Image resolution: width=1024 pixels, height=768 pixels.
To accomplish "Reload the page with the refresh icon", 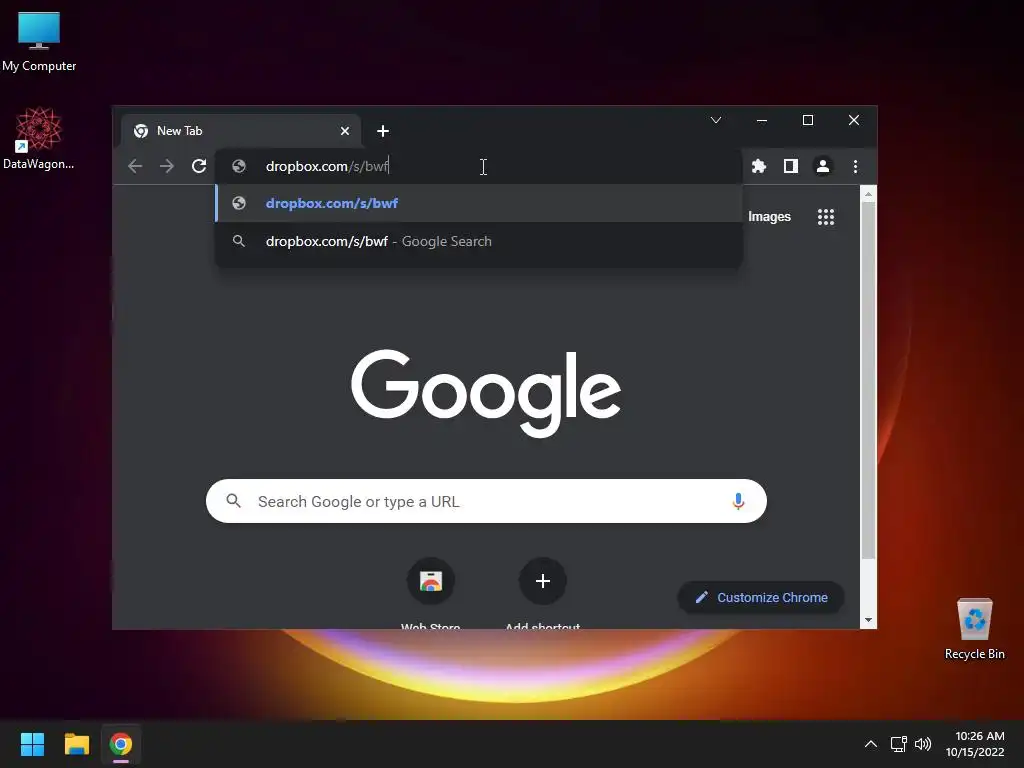I will [x=199, y=167].
